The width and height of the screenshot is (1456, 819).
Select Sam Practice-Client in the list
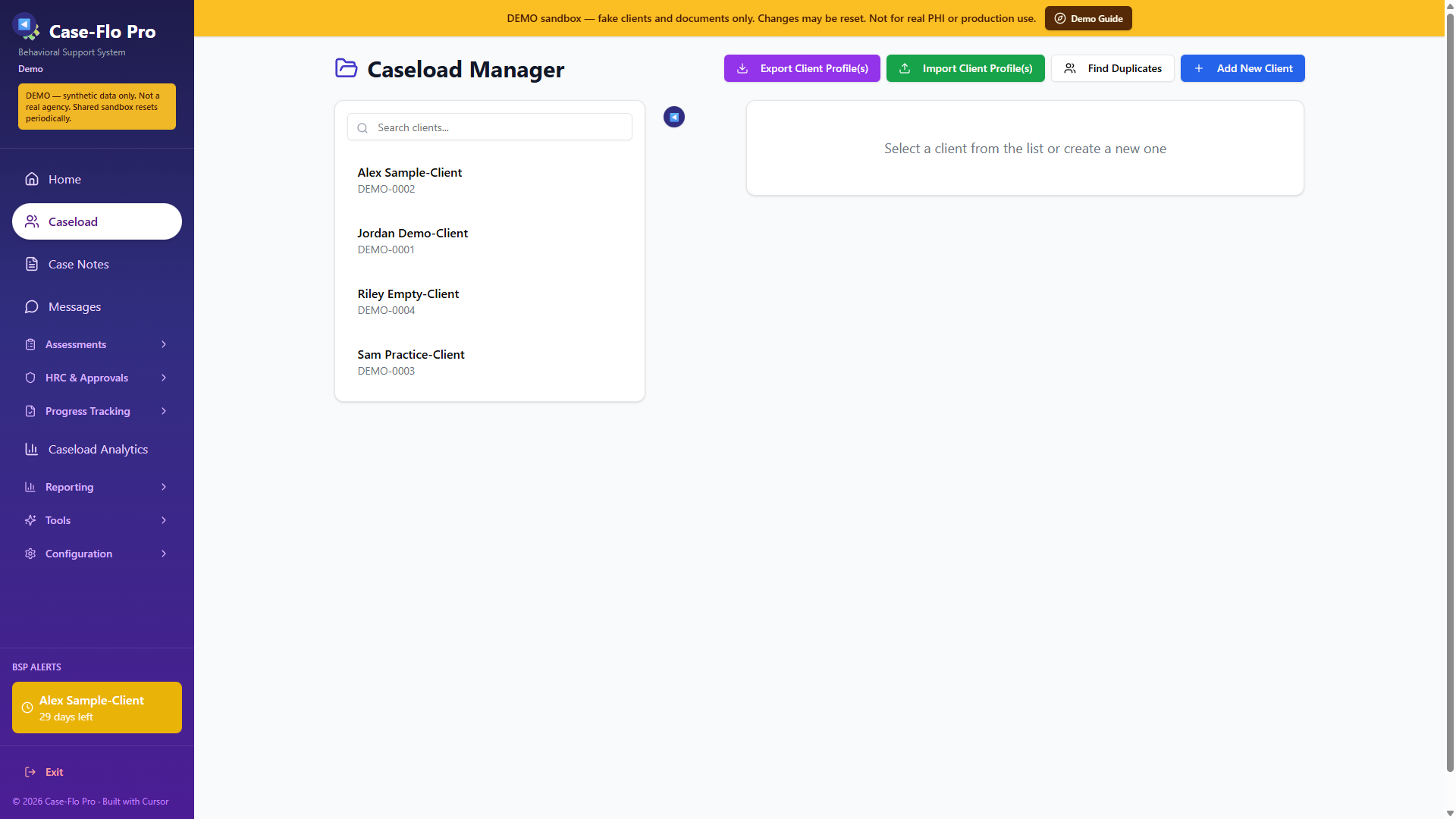tap(490, 362)
